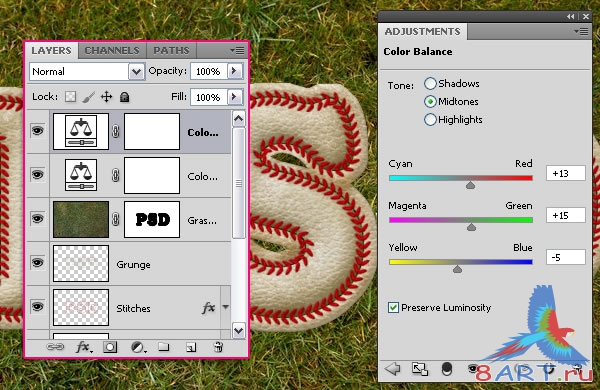600x390 pixels.
Task: Return to adjustment list arrow
Action: tap(393, 369)
